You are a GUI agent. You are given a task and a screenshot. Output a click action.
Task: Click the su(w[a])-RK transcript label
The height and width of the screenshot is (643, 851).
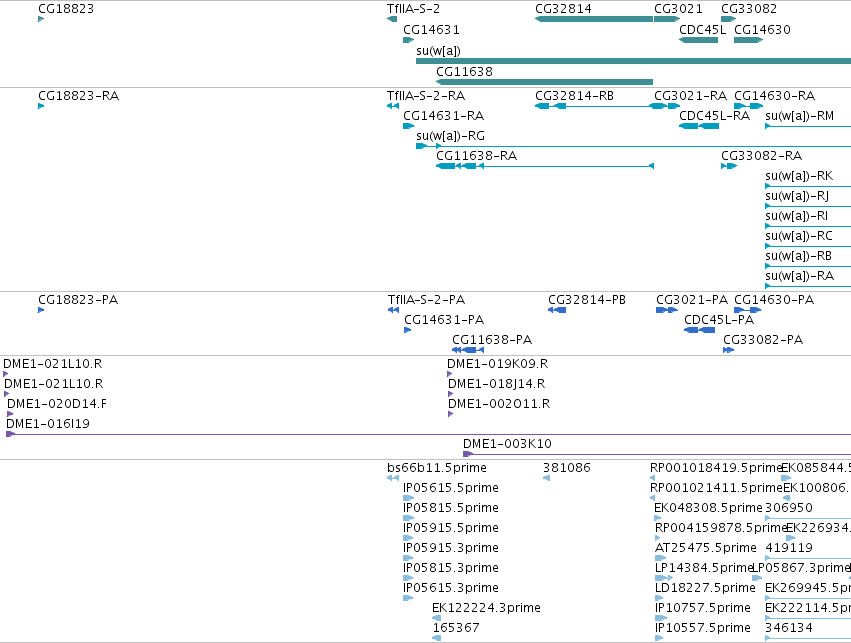pyautogui.click(x=799, y=176)
